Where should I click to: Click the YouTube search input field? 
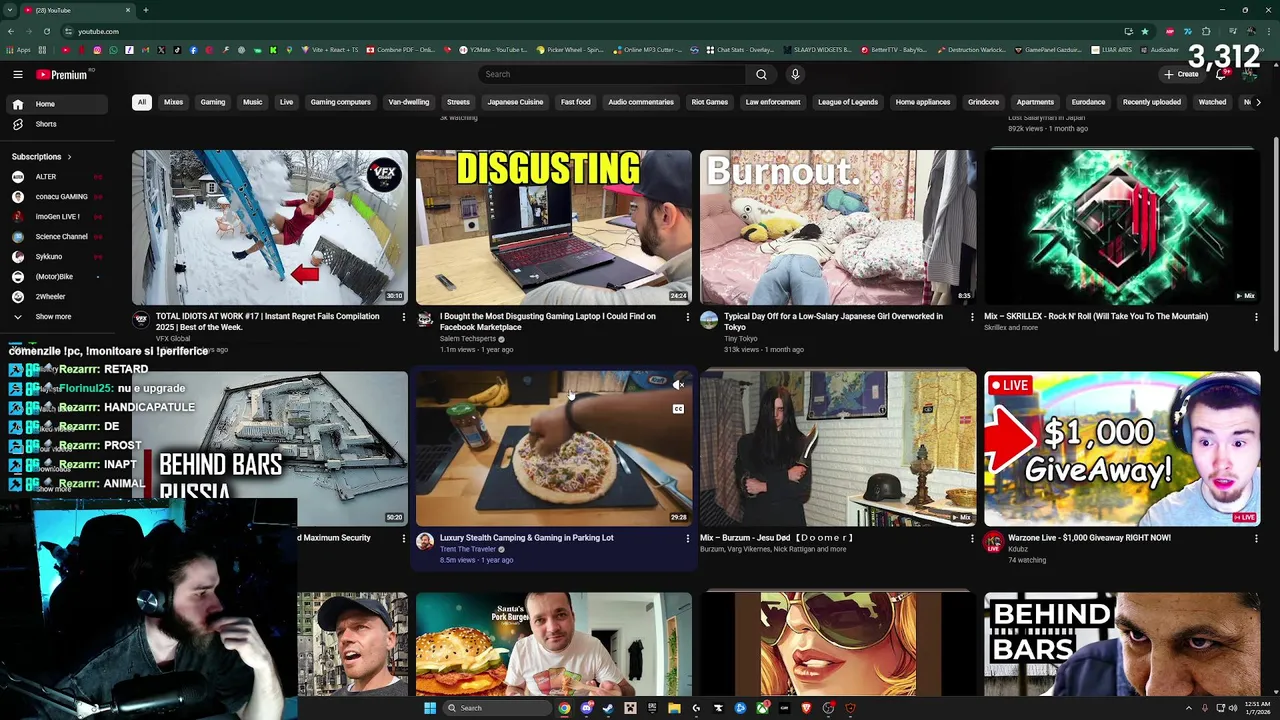[x=611, y=74]
